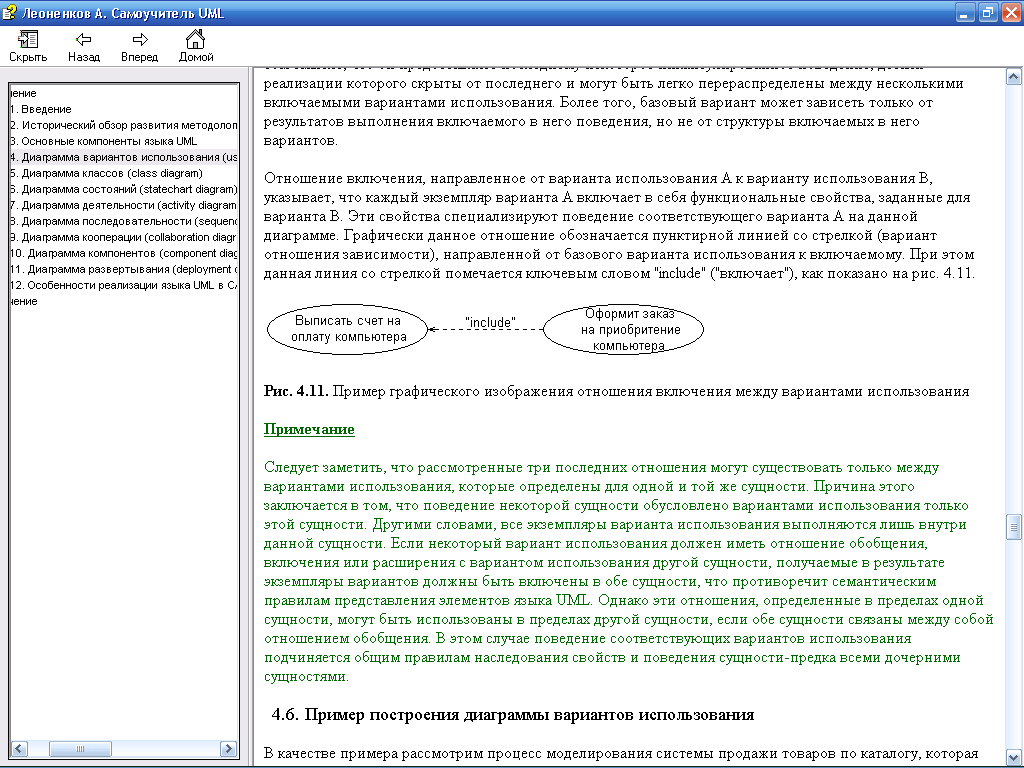Click the 'Оформит заказ на приобритение компьютера' ellipse

[624, 329]
